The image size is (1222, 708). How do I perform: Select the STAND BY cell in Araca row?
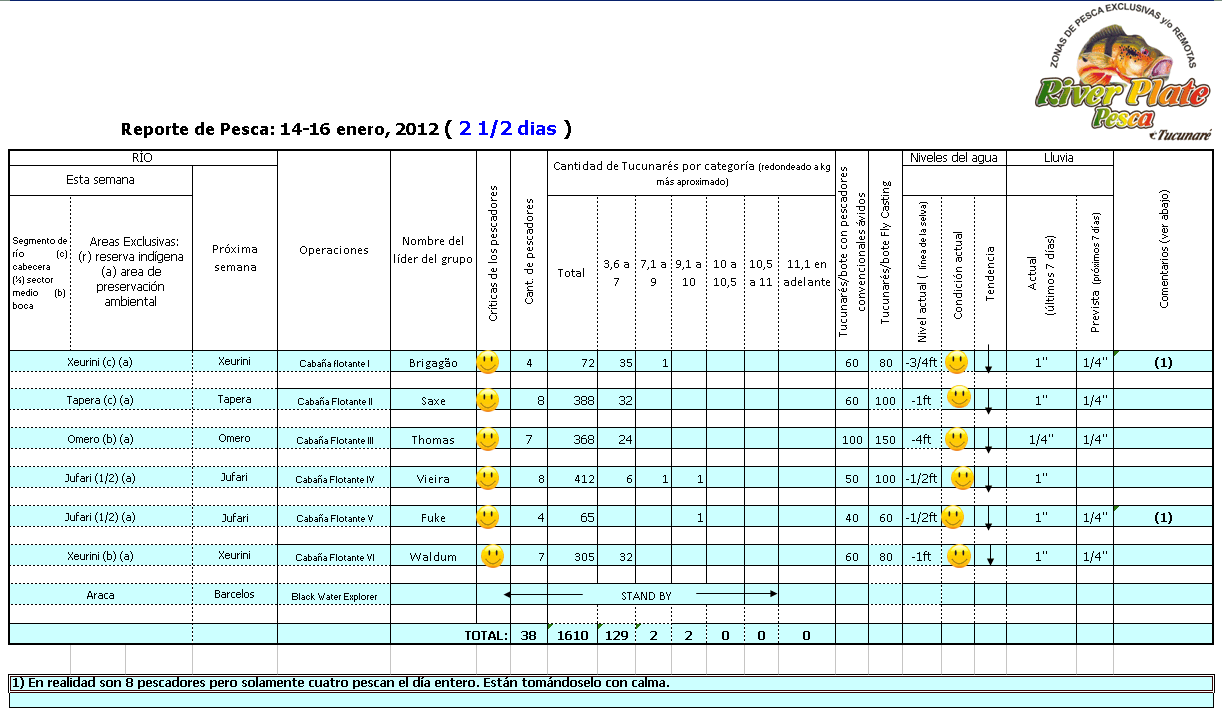pyautogui.click(x=645, y=595)
